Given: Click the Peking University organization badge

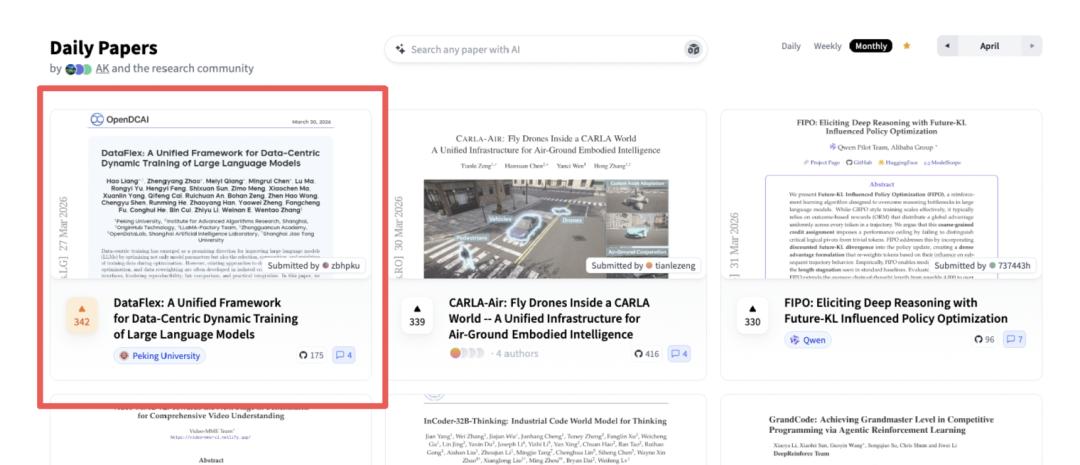Looking at the screenshot, I should (x=160, y=355).
